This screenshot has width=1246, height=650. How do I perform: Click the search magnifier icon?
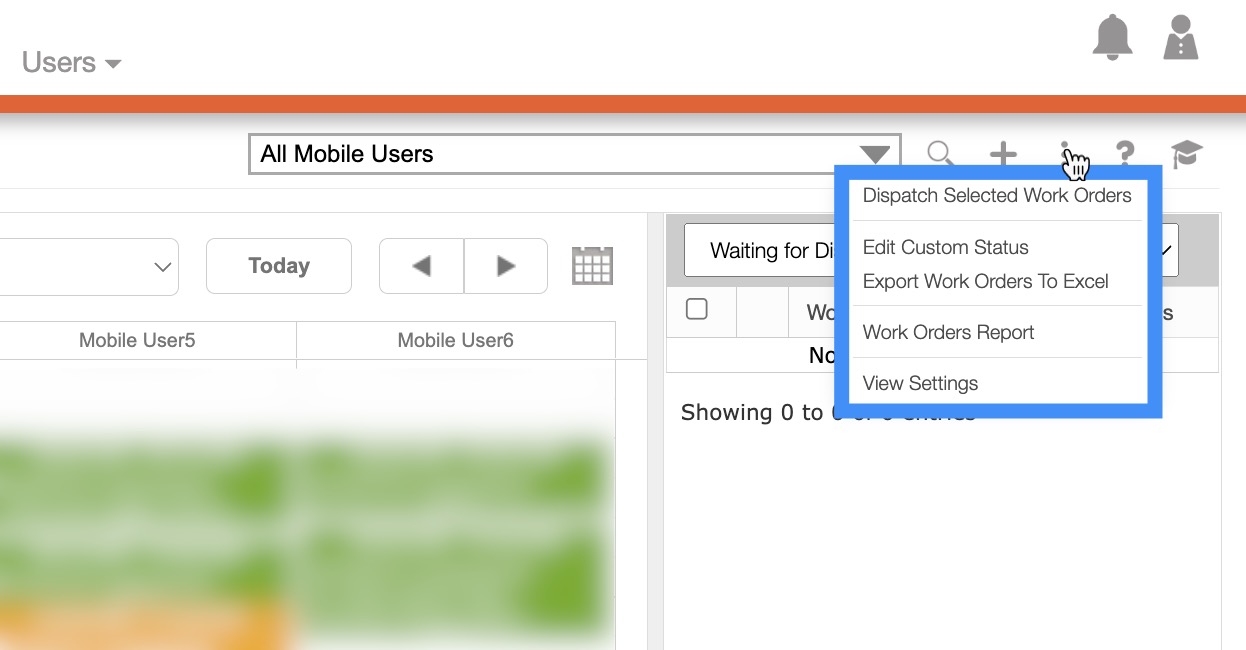coord(939,153)
